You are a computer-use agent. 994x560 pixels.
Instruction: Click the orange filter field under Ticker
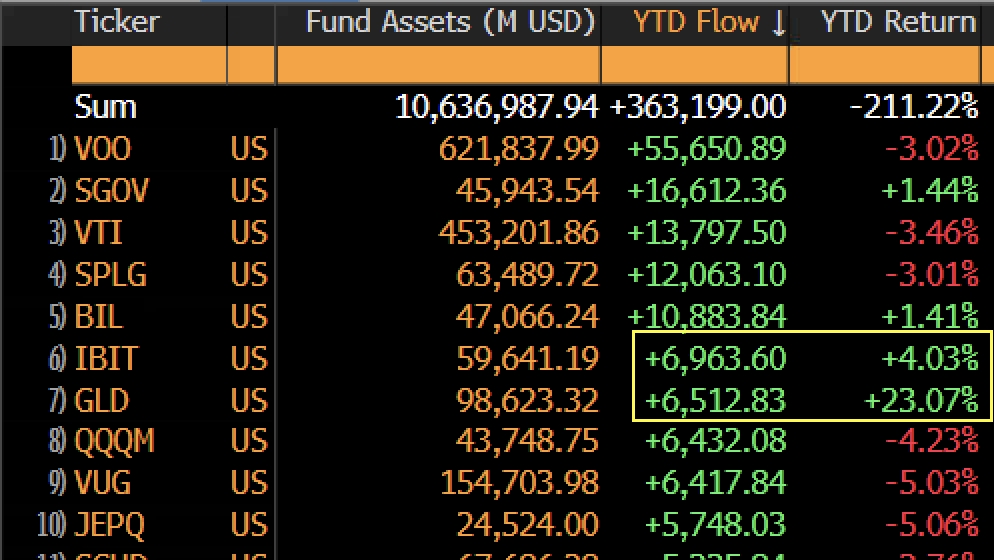(150, 66)
